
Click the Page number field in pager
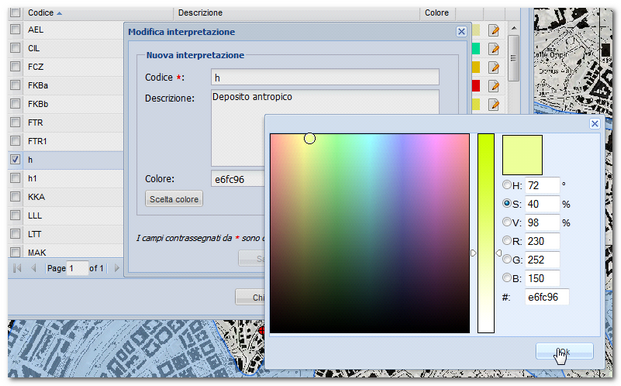tap(78, 268)
